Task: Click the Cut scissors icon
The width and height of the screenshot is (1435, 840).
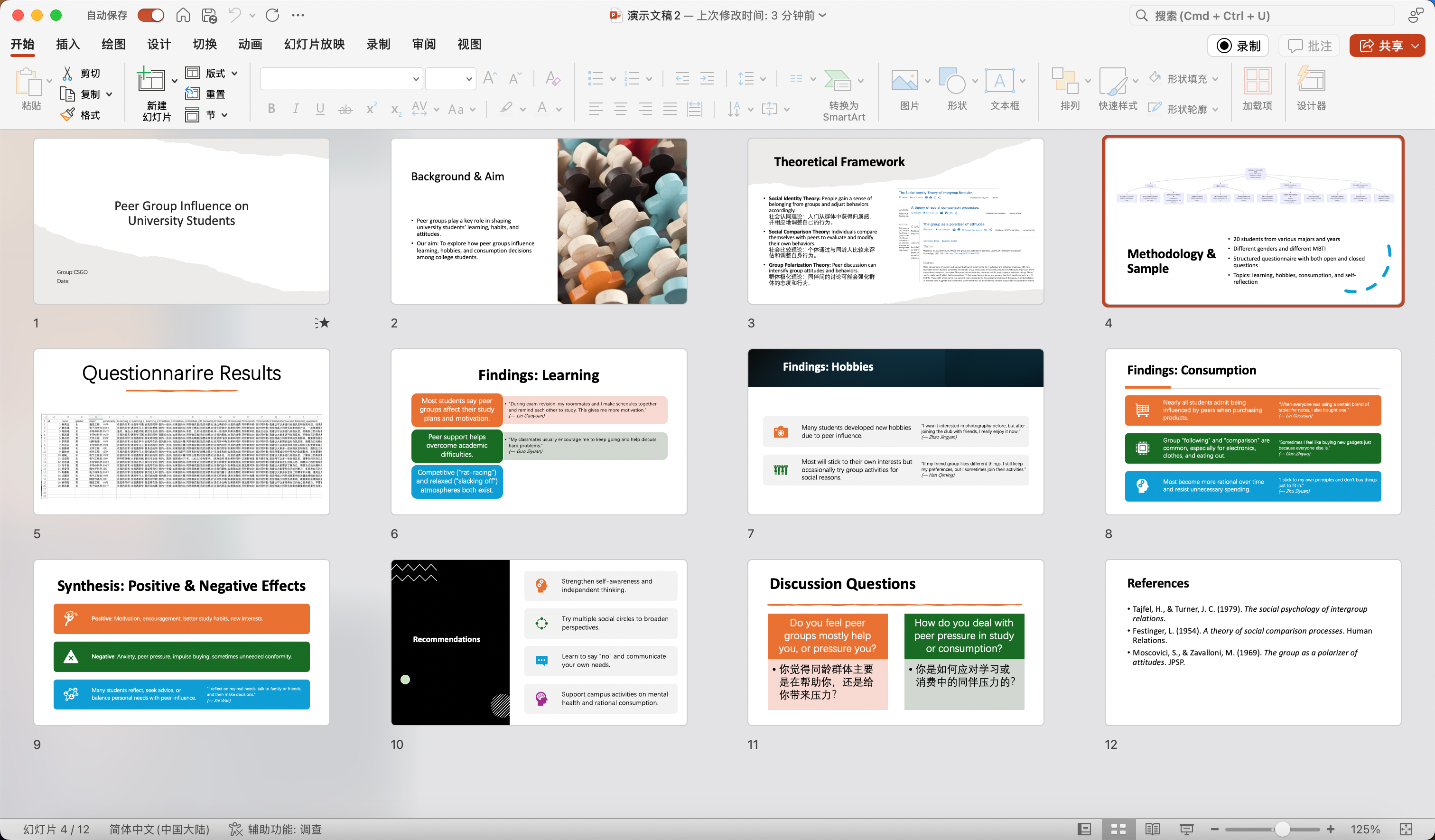Action: [68, 73]
